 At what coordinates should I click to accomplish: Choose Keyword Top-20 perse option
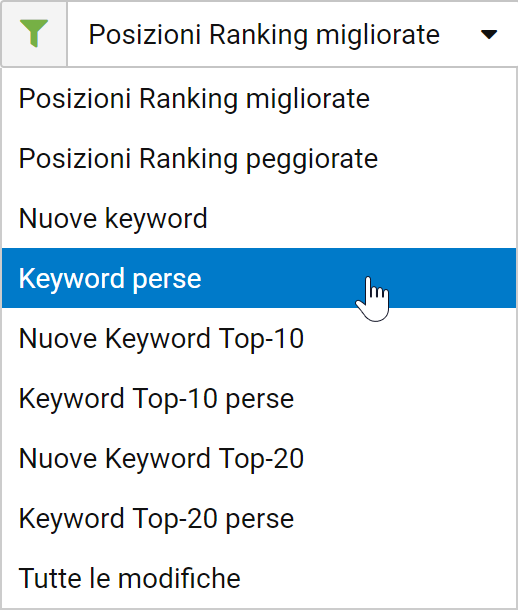click(x=259, y=518)
